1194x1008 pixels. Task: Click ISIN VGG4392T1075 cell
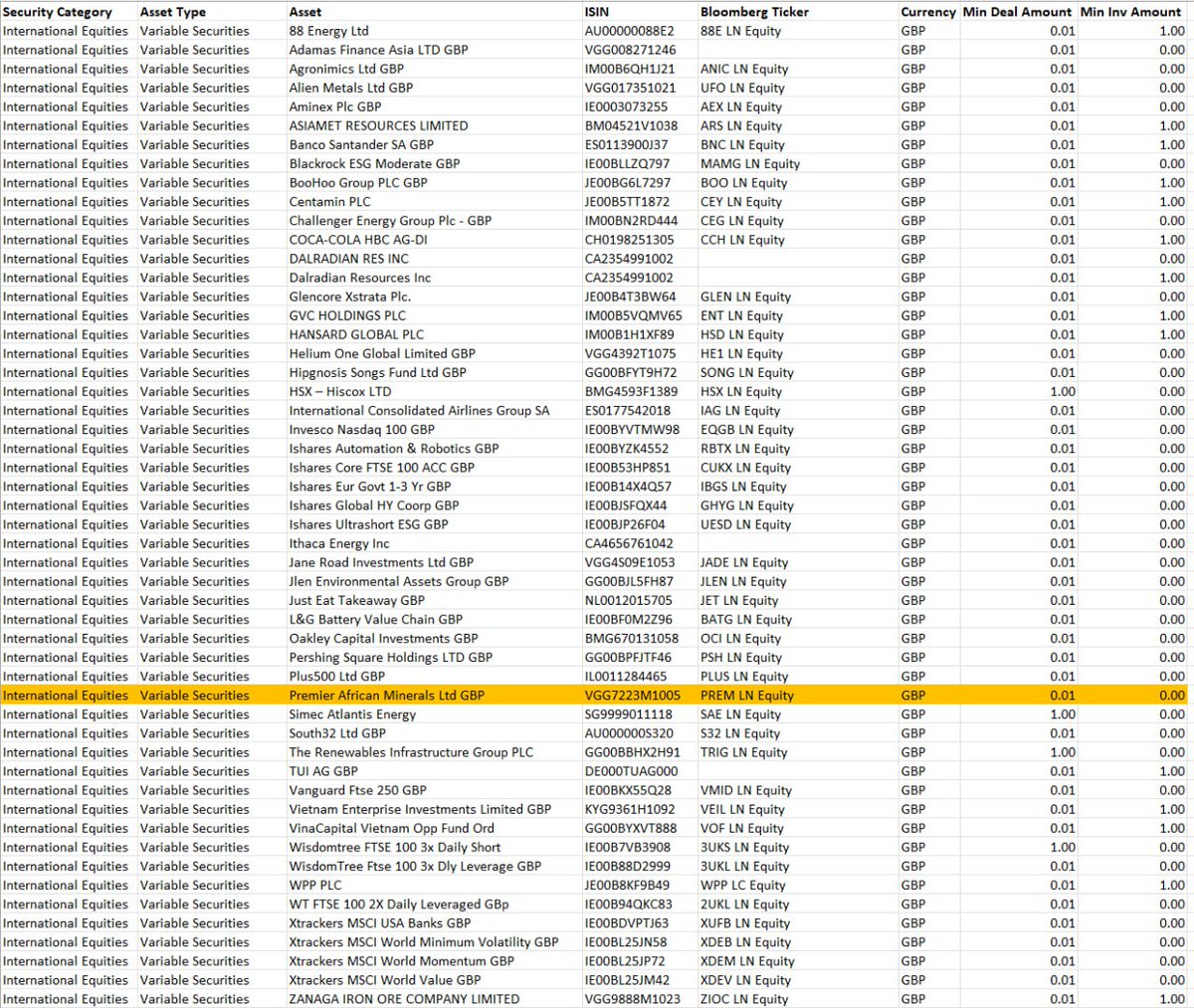click(x=630, y=353)
